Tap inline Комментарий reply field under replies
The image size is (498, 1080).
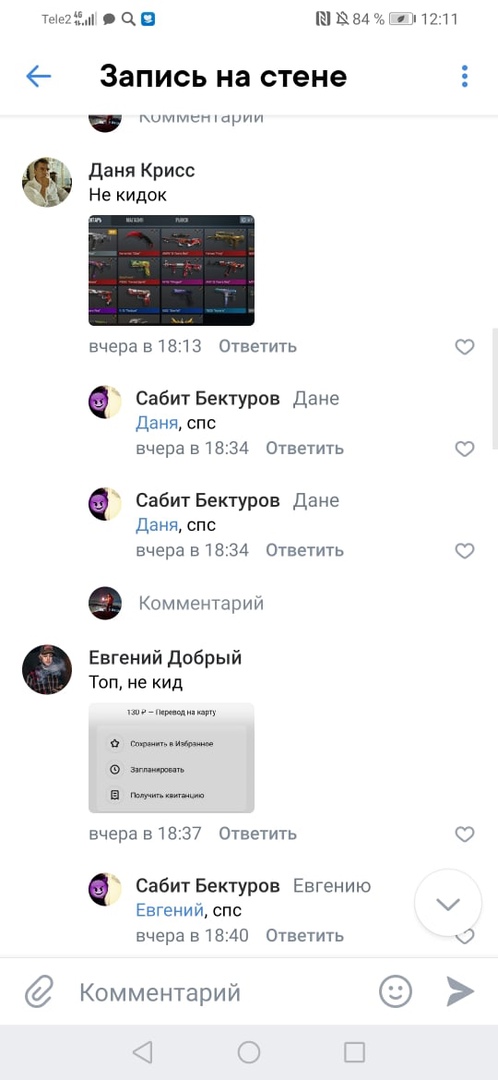tap(201, 603)
